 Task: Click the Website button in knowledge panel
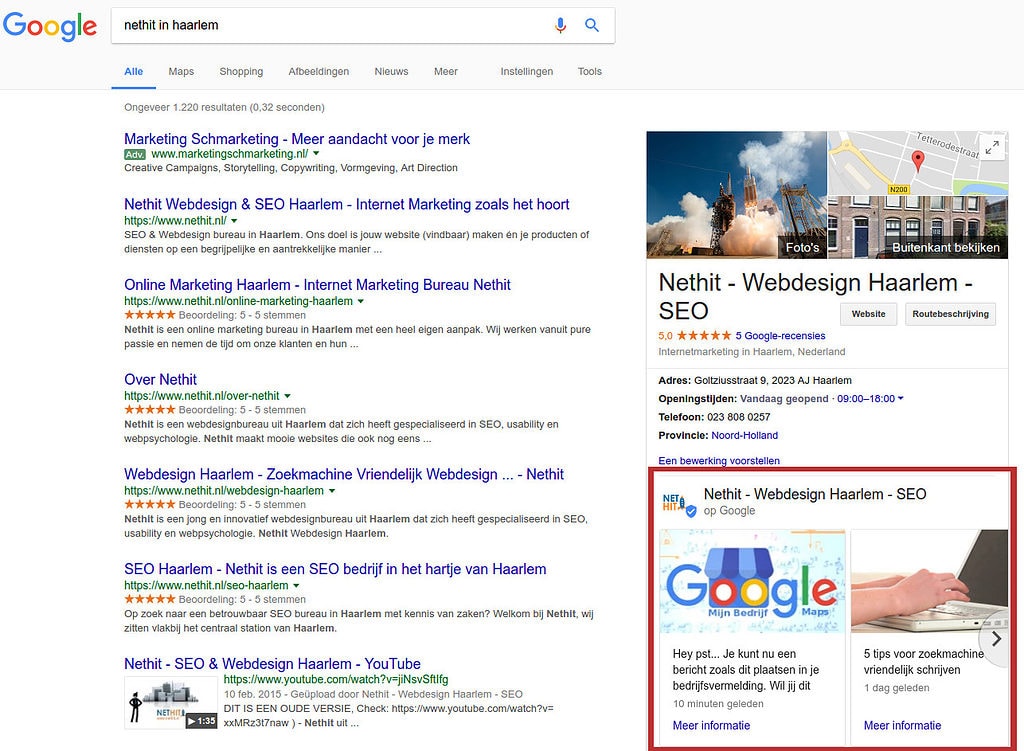click(x=868, y=314)
